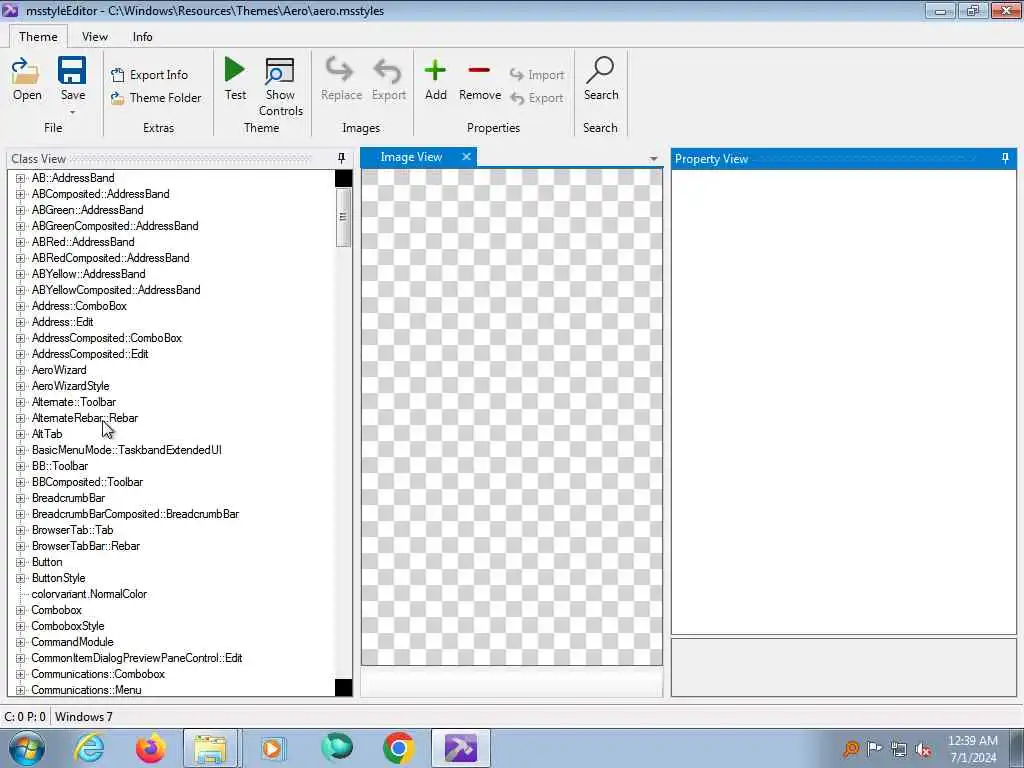1024x768 pixels.
Task: Launch Internet Explorer from taskbar
Action: 89,748
